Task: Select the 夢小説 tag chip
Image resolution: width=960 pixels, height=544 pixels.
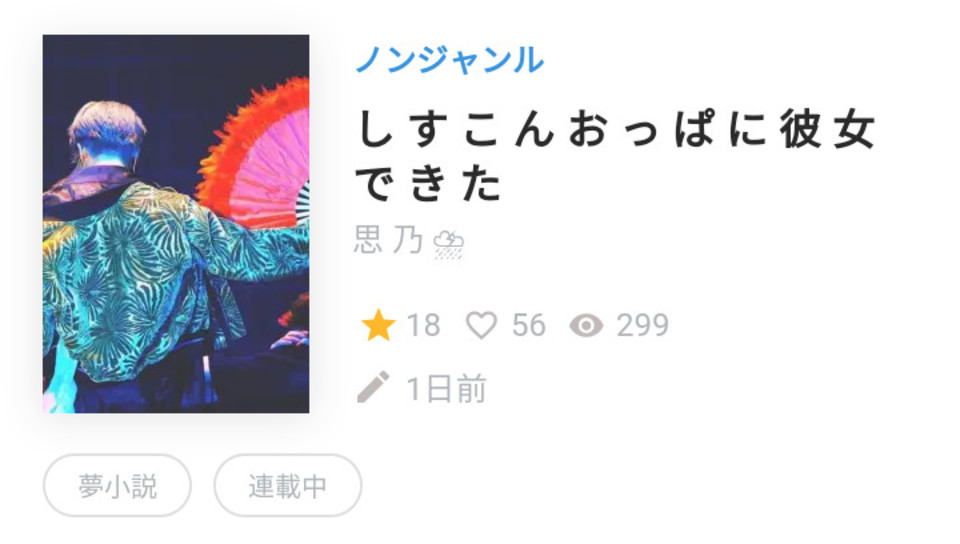Action: (117, 486)
